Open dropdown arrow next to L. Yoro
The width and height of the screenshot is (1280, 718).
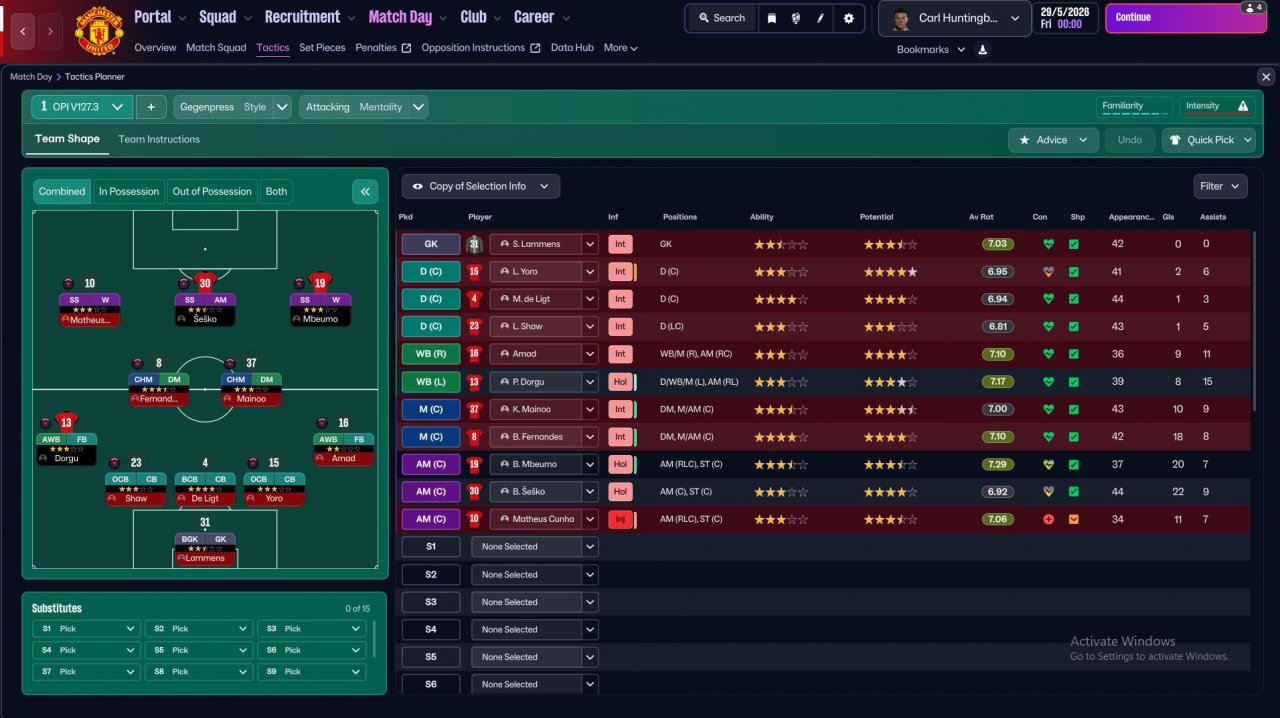pyautogui.click(x=590, y=271)
